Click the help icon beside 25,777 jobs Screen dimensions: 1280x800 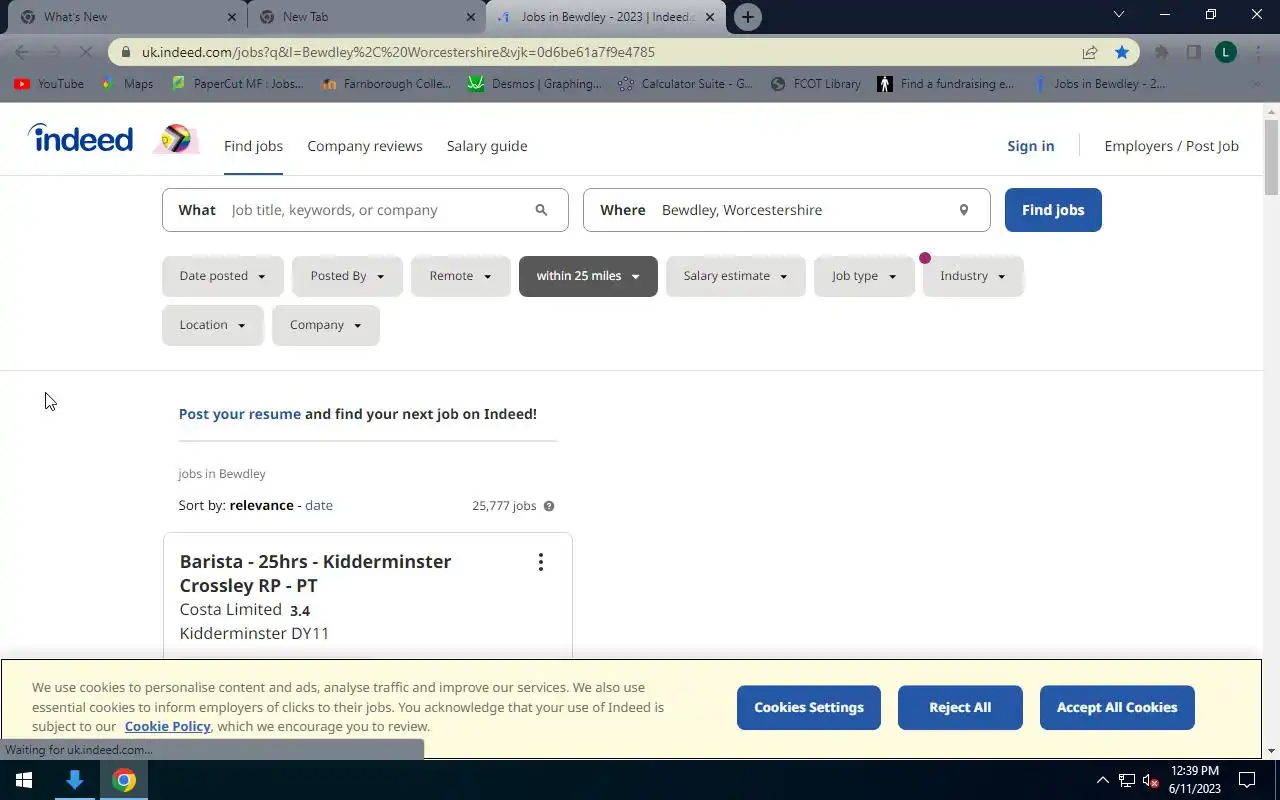pos(549,506)
